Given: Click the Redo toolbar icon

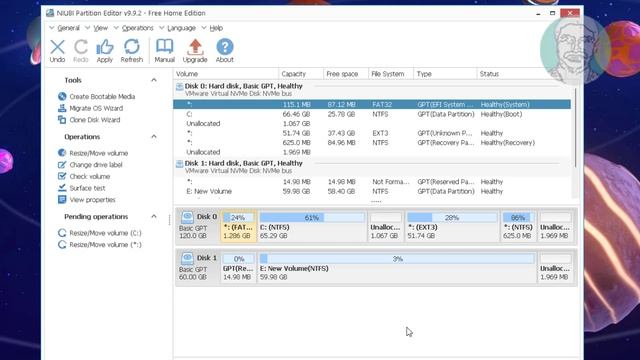Looking at the screenshot, I should [x=81, y=47].
